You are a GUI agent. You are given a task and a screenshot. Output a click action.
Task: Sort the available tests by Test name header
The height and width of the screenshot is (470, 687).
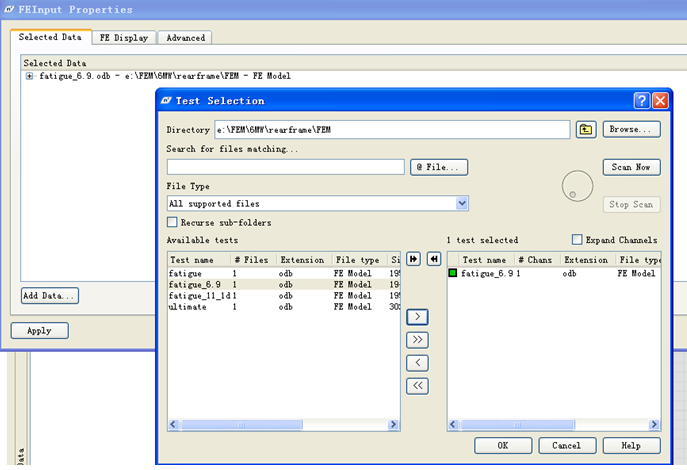199,260
